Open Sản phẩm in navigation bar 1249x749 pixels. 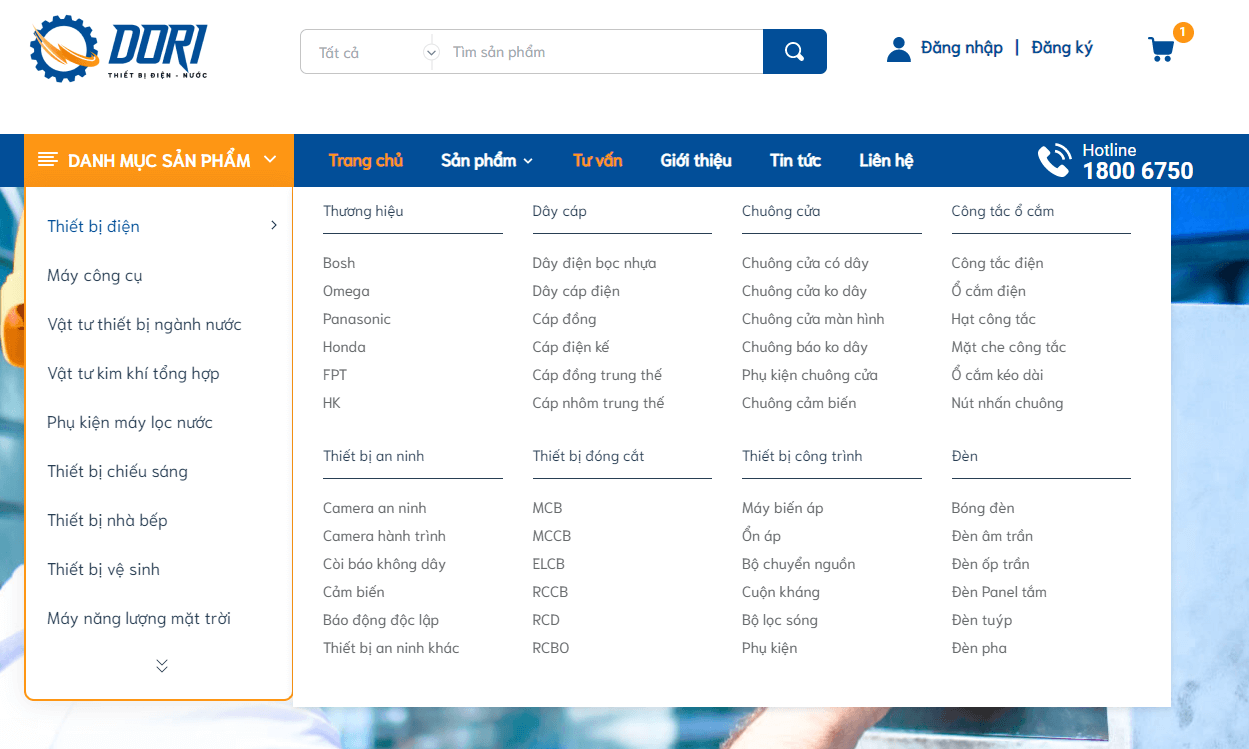point(479,160)
